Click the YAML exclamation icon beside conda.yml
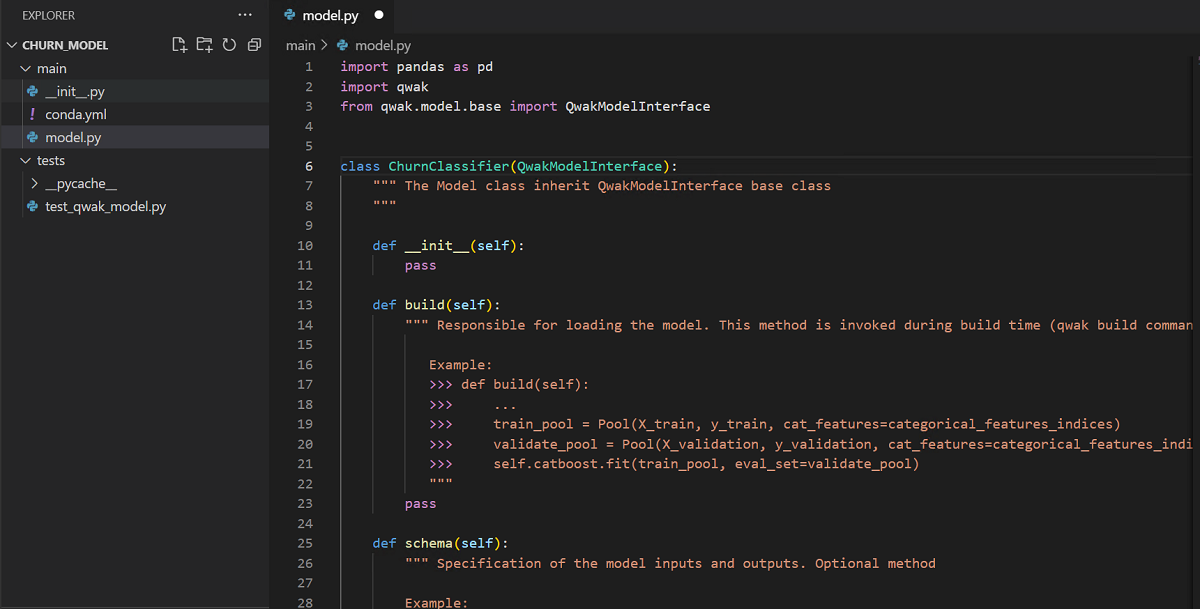1200x609 pixels. coord(33,114)
